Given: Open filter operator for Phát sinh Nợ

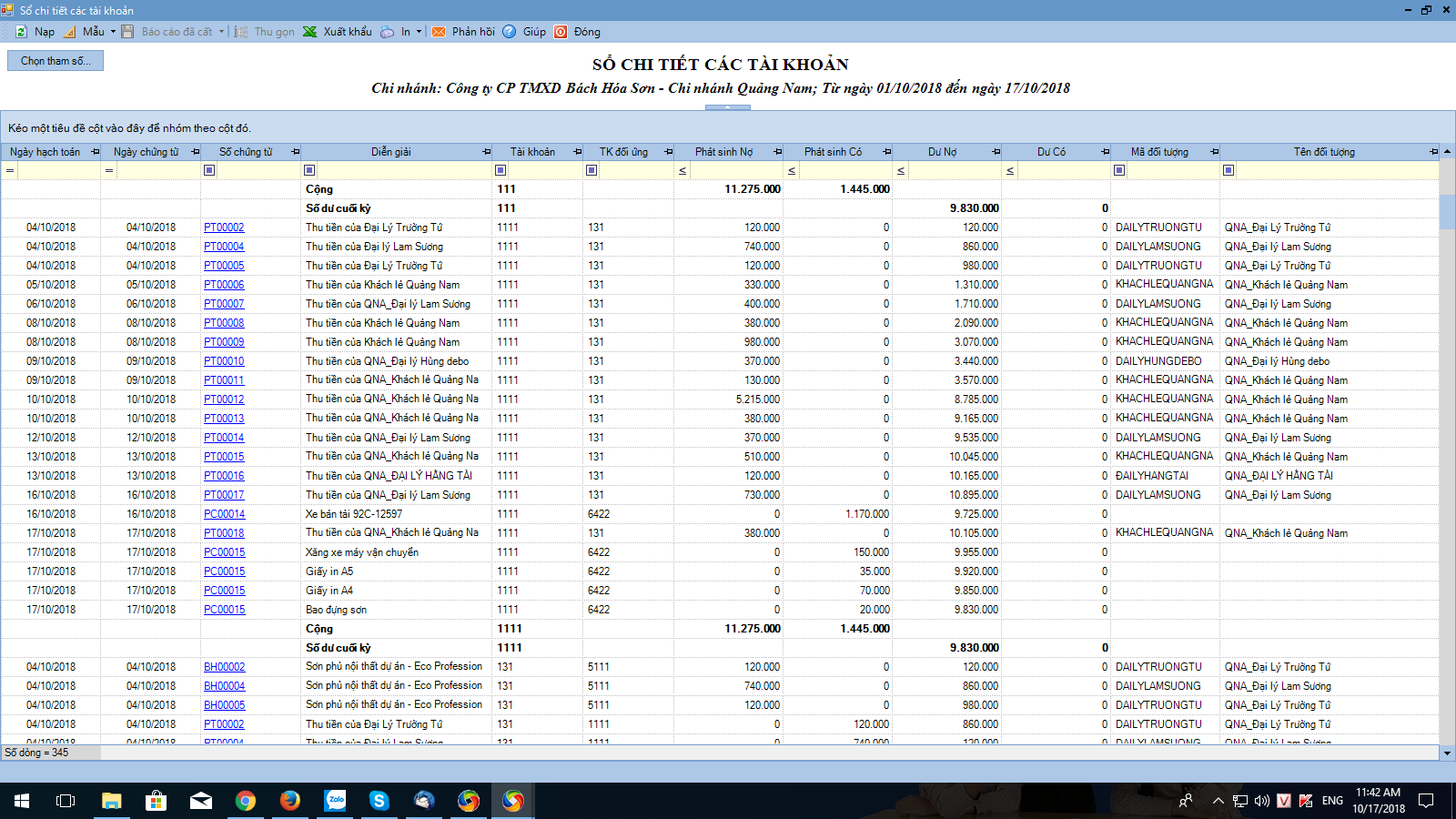Looking at the screenshot, I should 682,170.
